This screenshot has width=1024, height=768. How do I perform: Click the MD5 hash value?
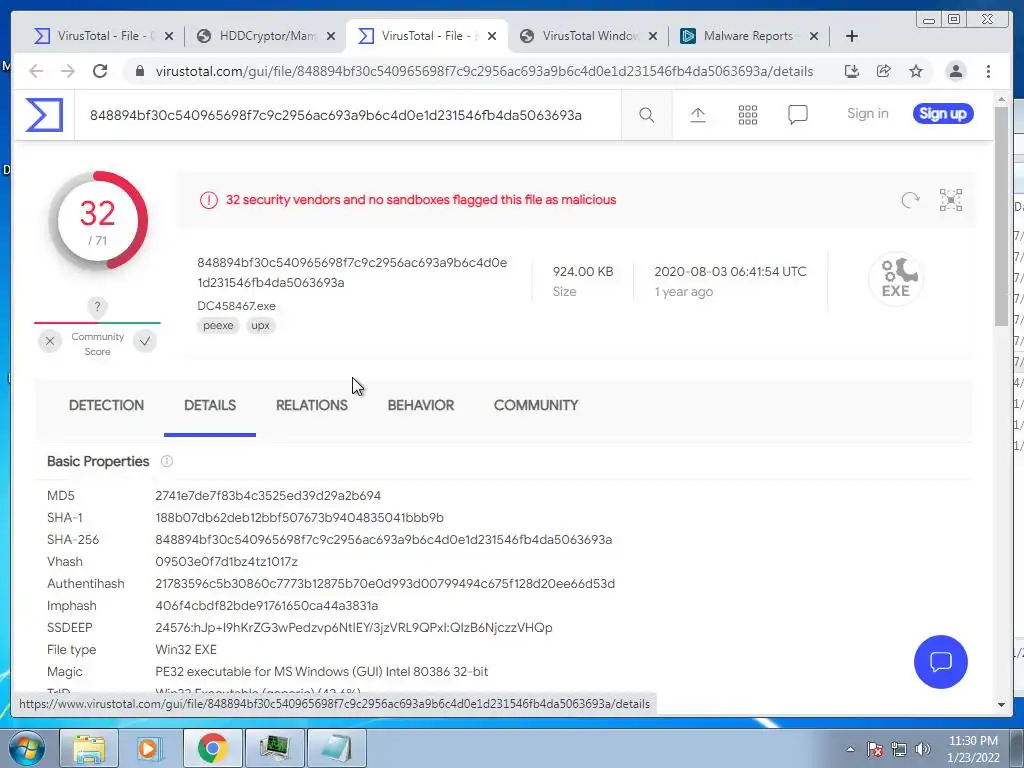click(268, 496)
